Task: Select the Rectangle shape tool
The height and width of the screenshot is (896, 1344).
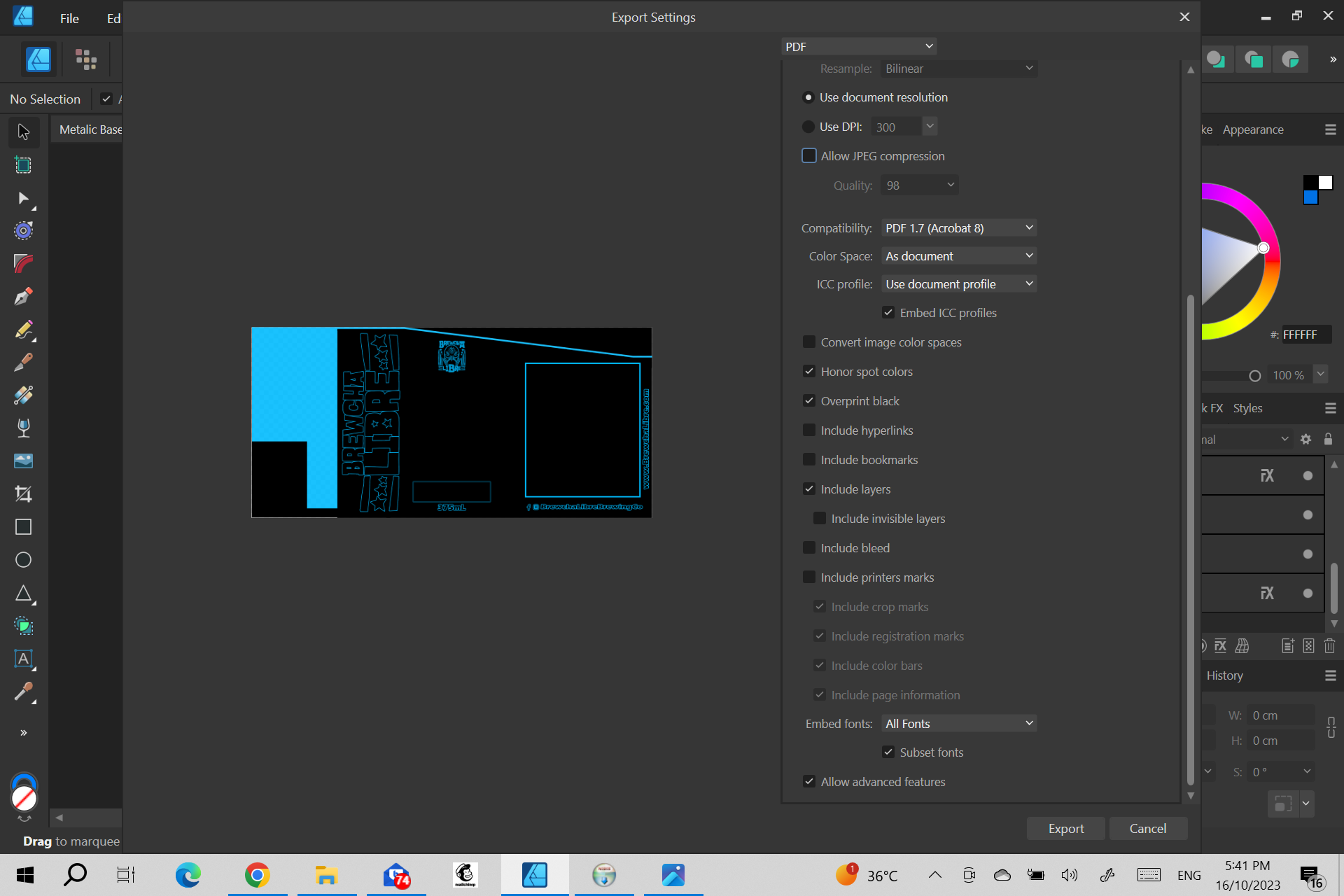Action: (23, 527)
